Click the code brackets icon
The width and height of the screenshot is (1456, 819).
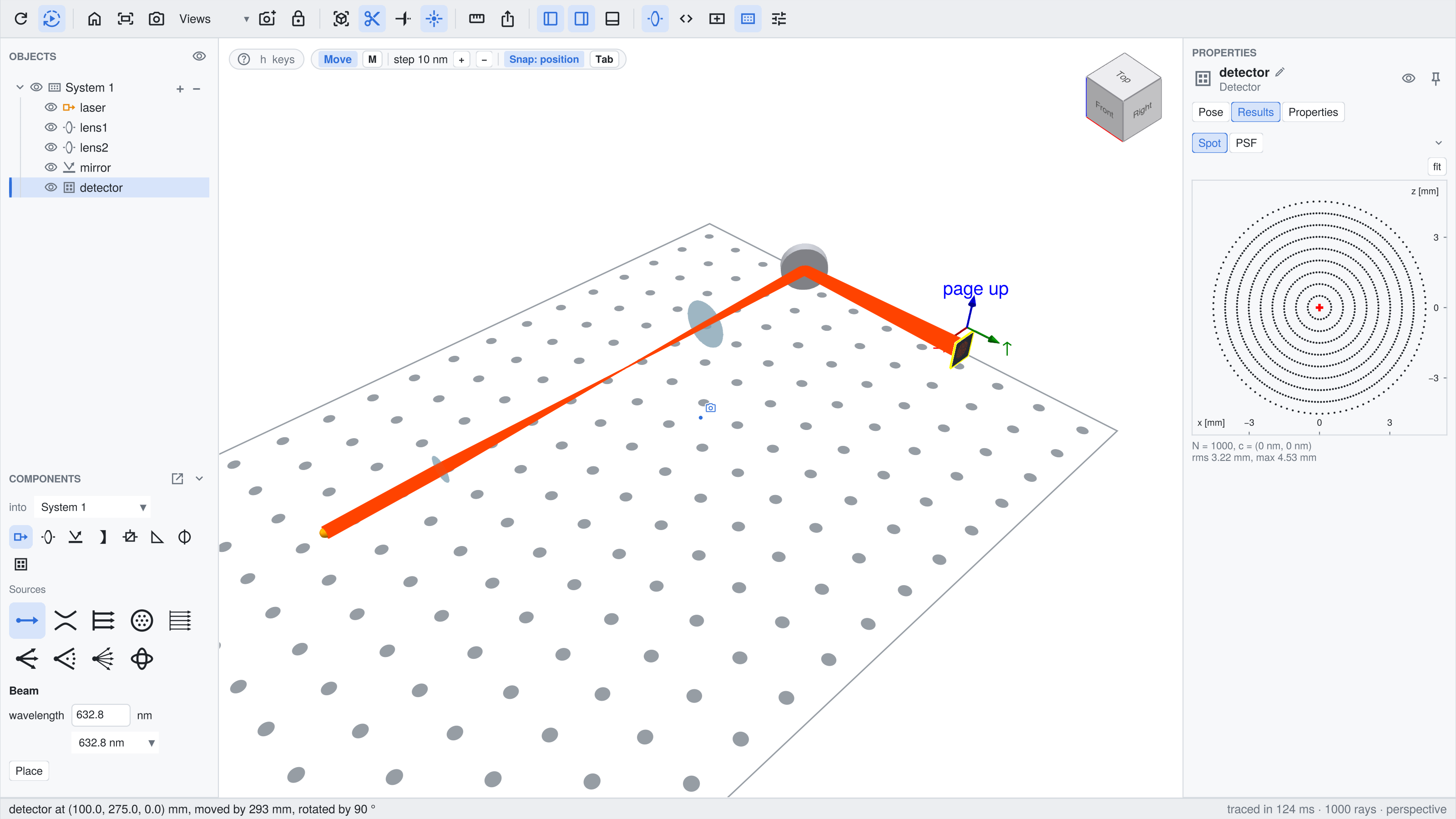[686, 19]
